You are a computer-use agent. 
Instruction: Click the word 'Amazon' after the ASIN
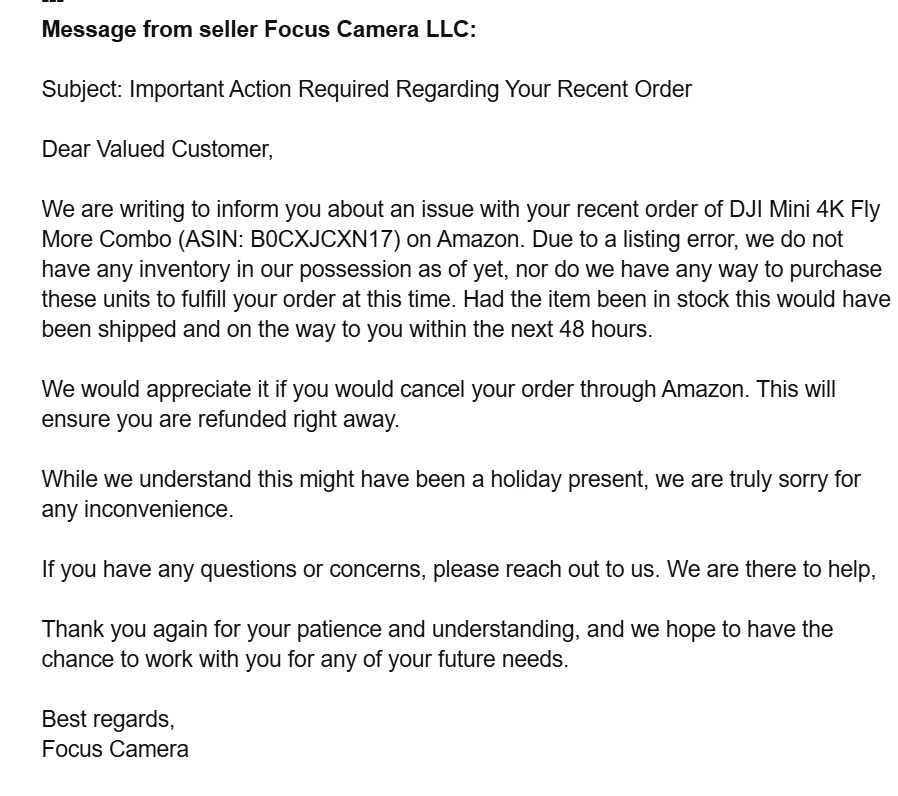click(x=480, y=239)
